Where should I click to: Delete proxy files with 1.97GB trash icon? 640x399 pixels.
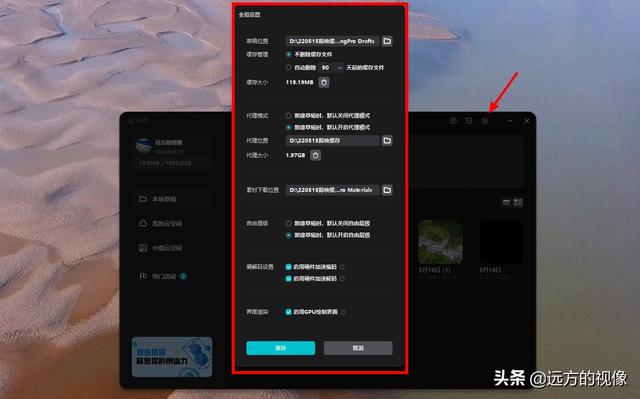pyautogui.click(x=316, y=155)
